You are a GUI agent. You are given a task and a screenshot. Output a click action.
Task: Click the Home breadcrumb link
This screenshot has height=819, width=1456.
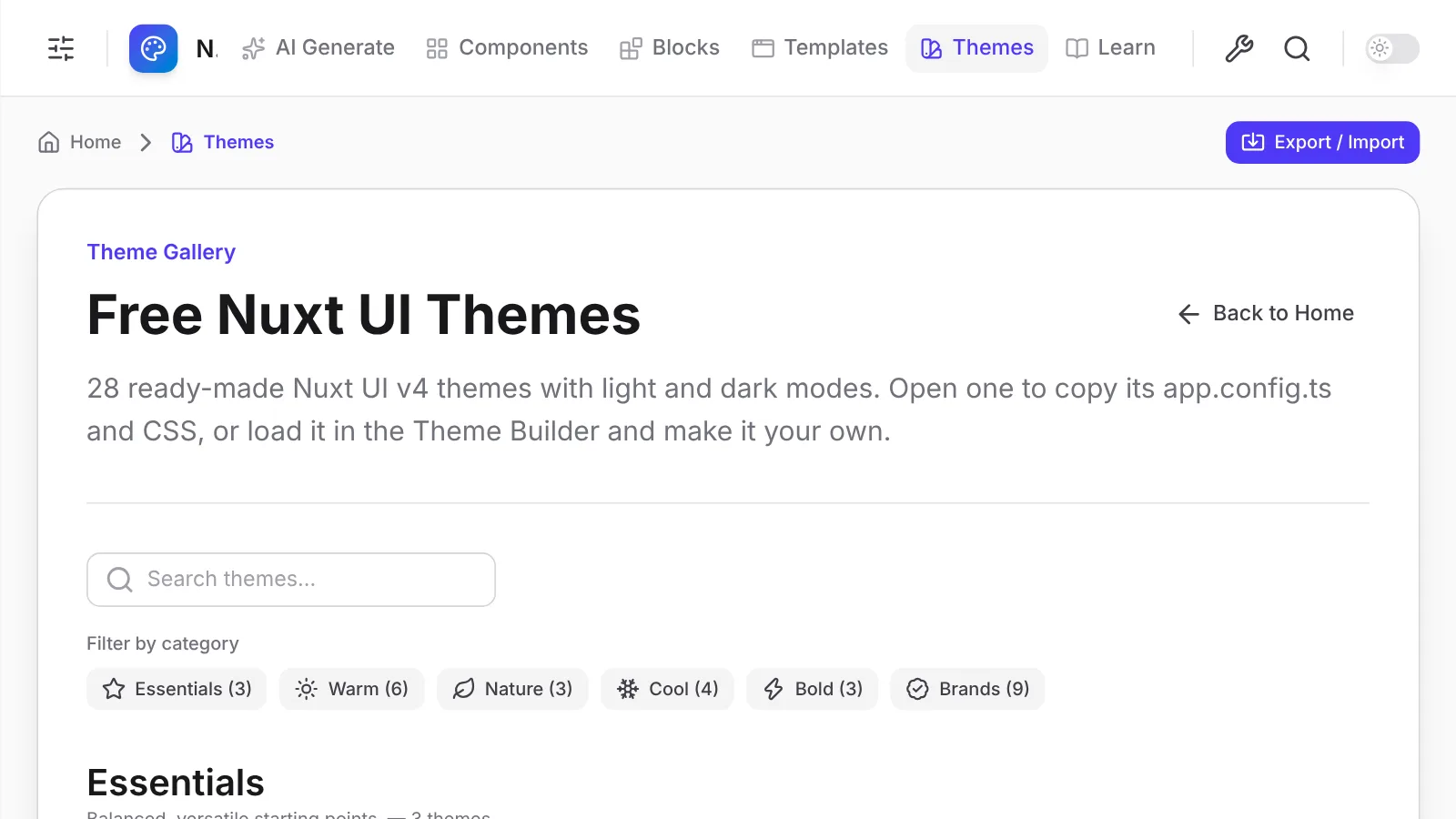(79, 142)
